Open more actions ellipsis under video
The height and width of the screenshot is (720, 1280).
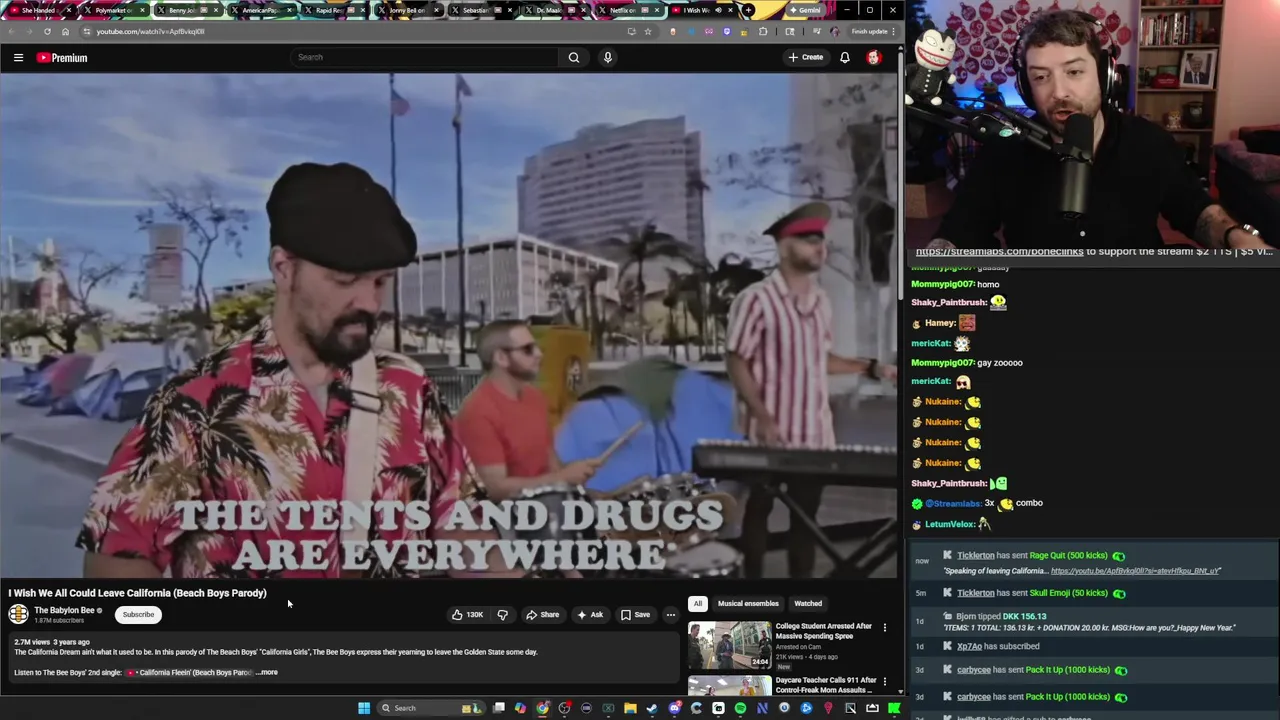tap(671, 615)
